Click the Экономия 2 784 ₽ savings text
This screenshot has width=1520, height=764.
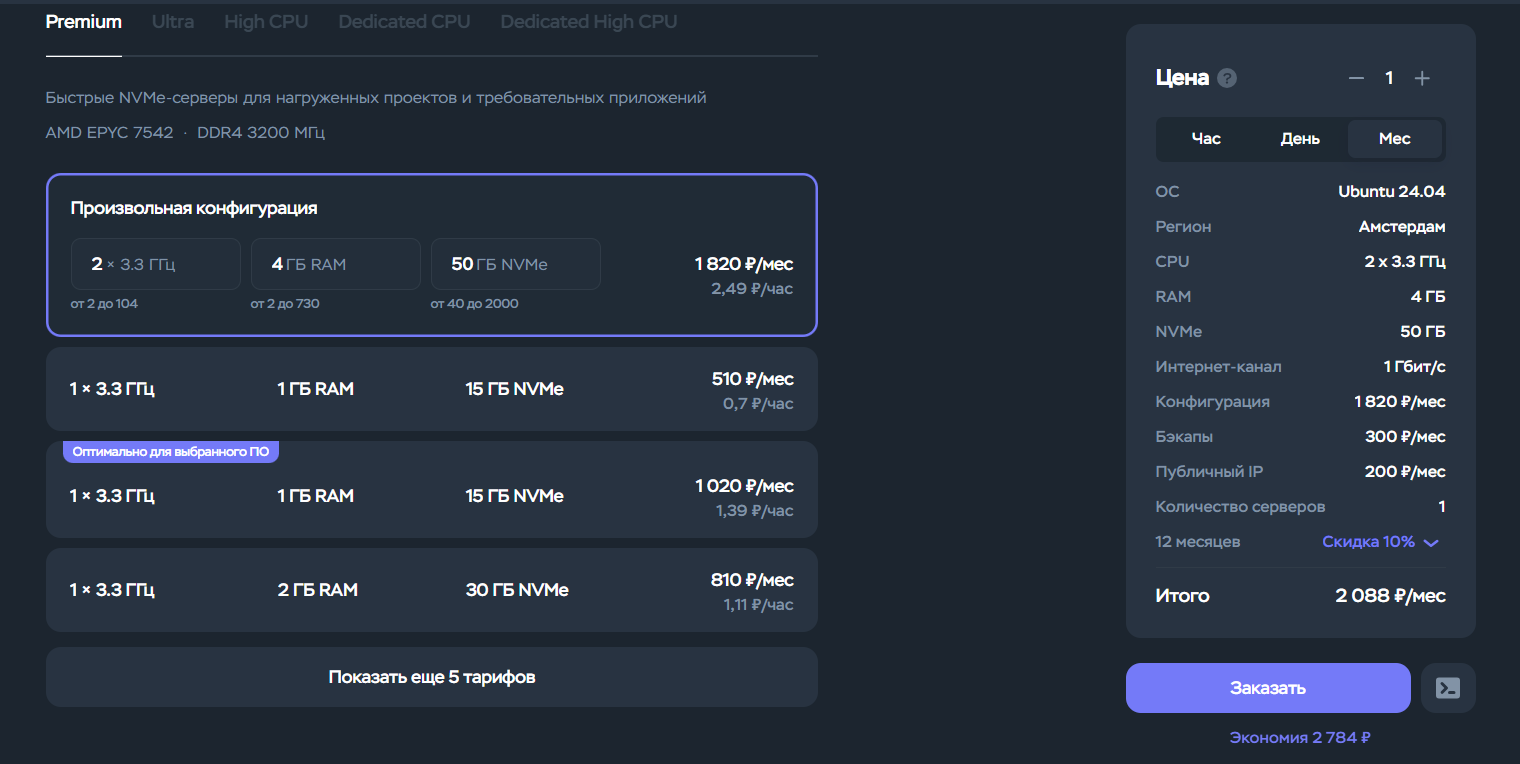point(1300,738)
